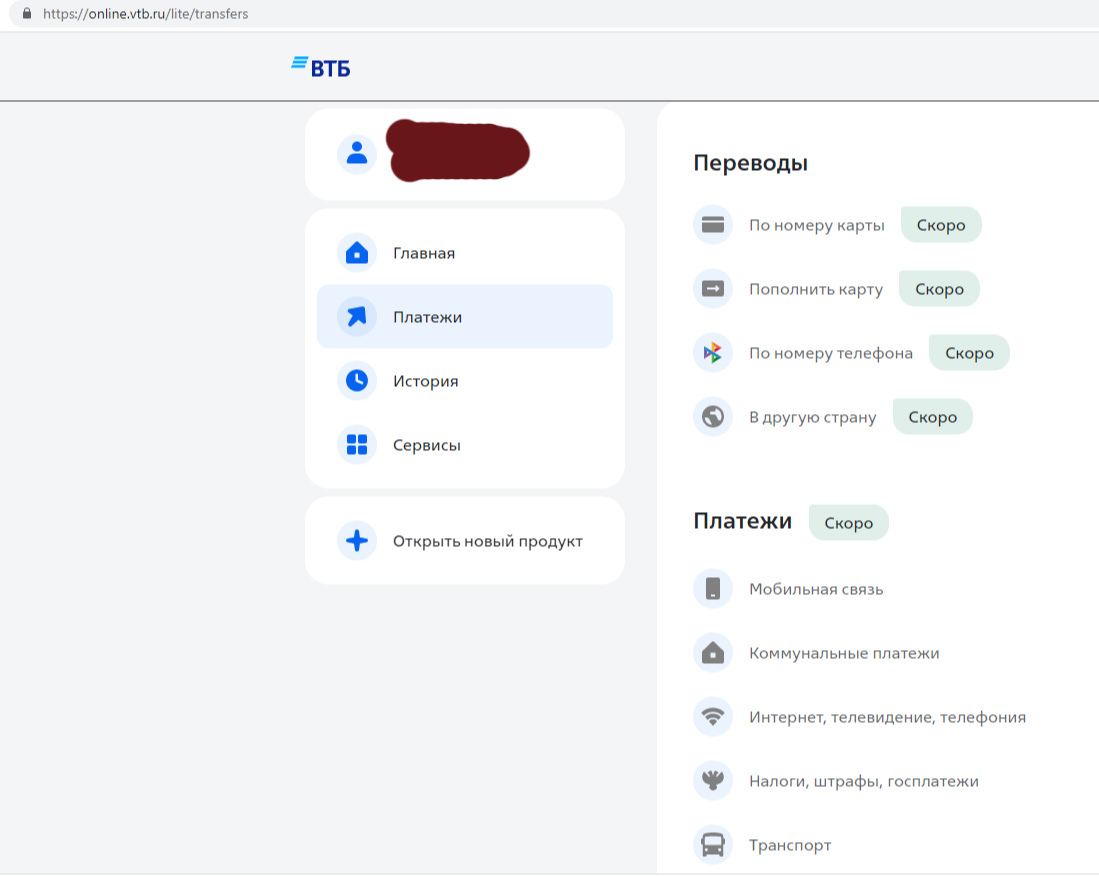Click the clock icon beside История
This screenshot has width=1099, height=876.
357,381
